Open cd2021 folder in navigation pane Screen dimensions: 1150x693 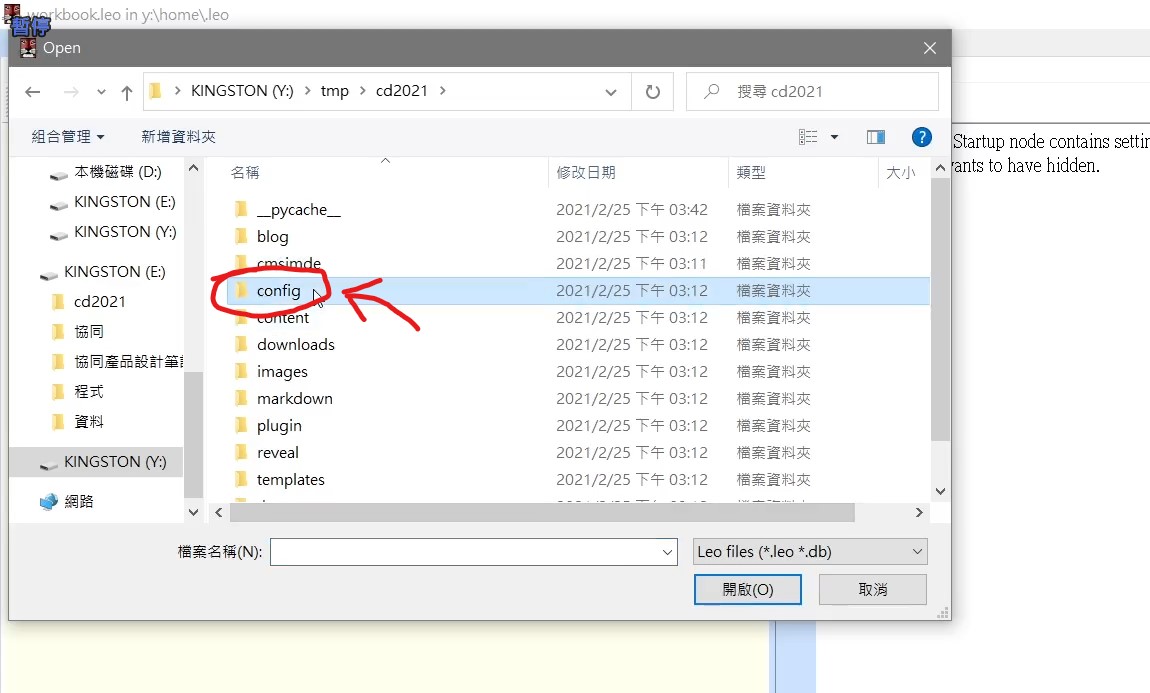point(99,302)
